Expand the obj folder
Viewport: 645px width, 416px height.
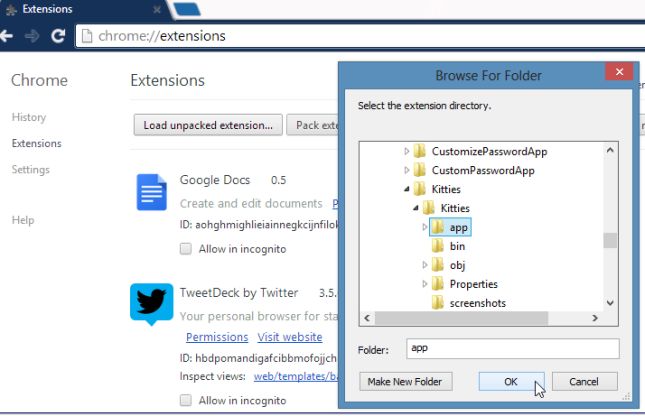[x=425, y=265]
